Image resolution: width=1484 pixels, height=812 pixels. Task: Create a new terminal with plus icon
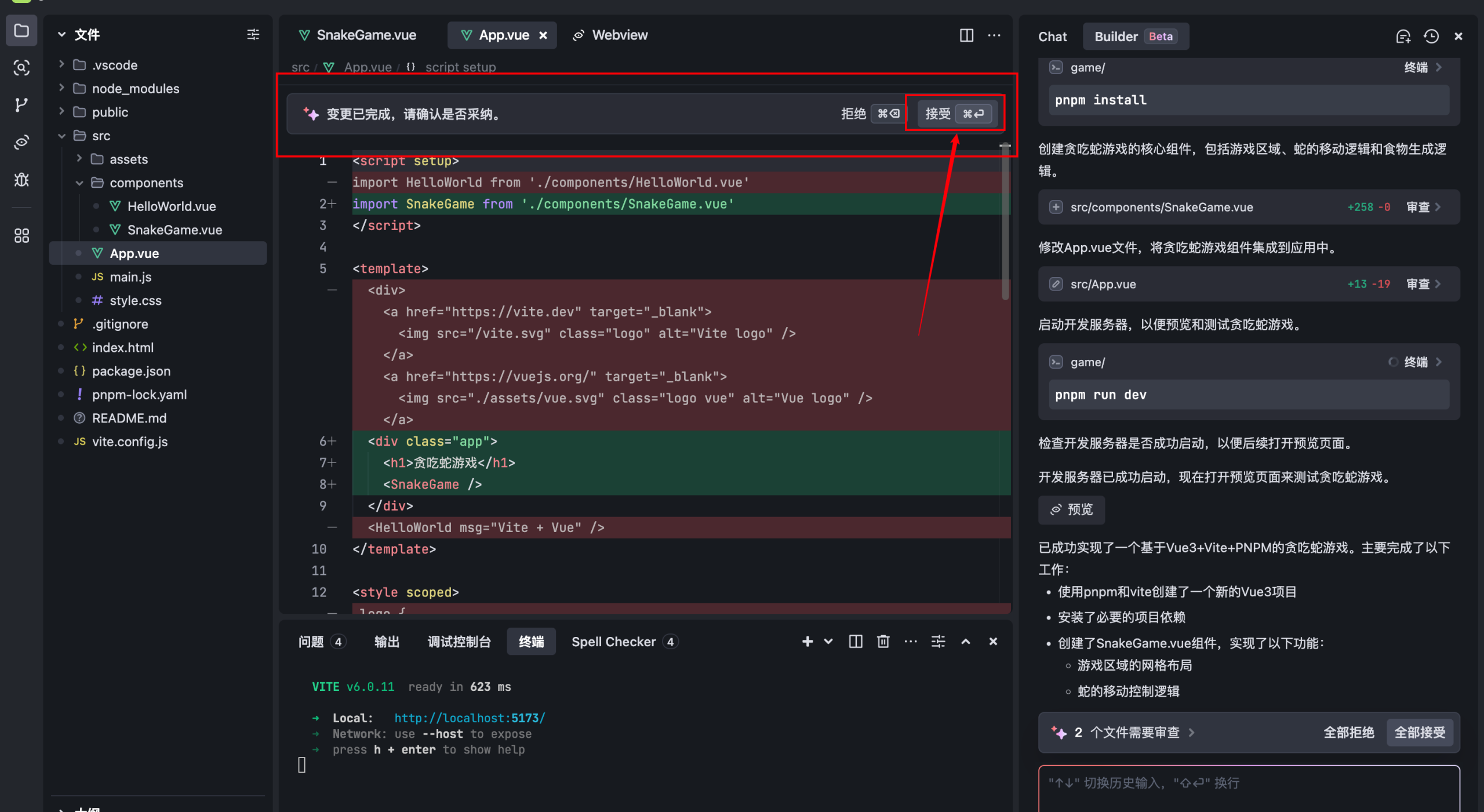[x=807, y=642]
